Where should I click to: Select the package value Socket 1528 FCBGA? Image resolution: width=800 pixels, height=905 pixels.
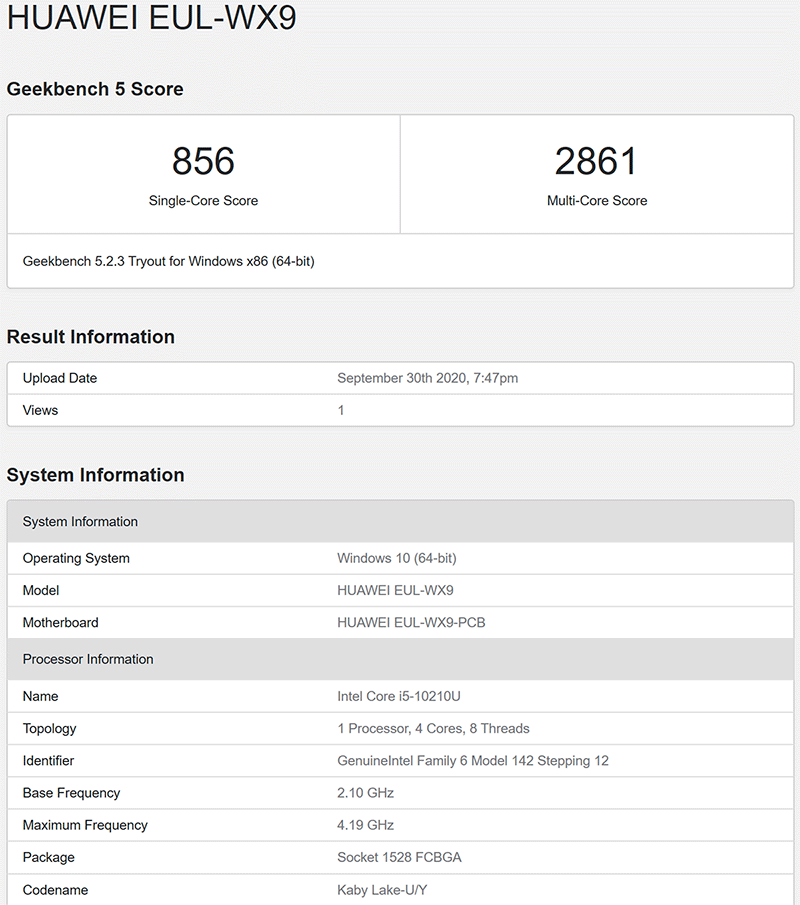pos(399,858)
